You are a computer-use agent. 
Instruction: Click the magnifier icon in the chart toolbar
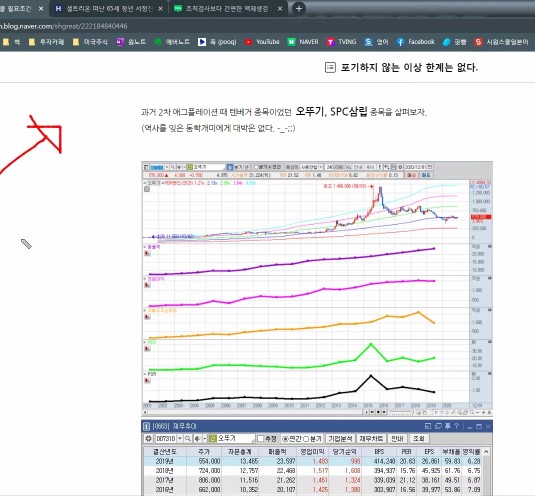173,167
